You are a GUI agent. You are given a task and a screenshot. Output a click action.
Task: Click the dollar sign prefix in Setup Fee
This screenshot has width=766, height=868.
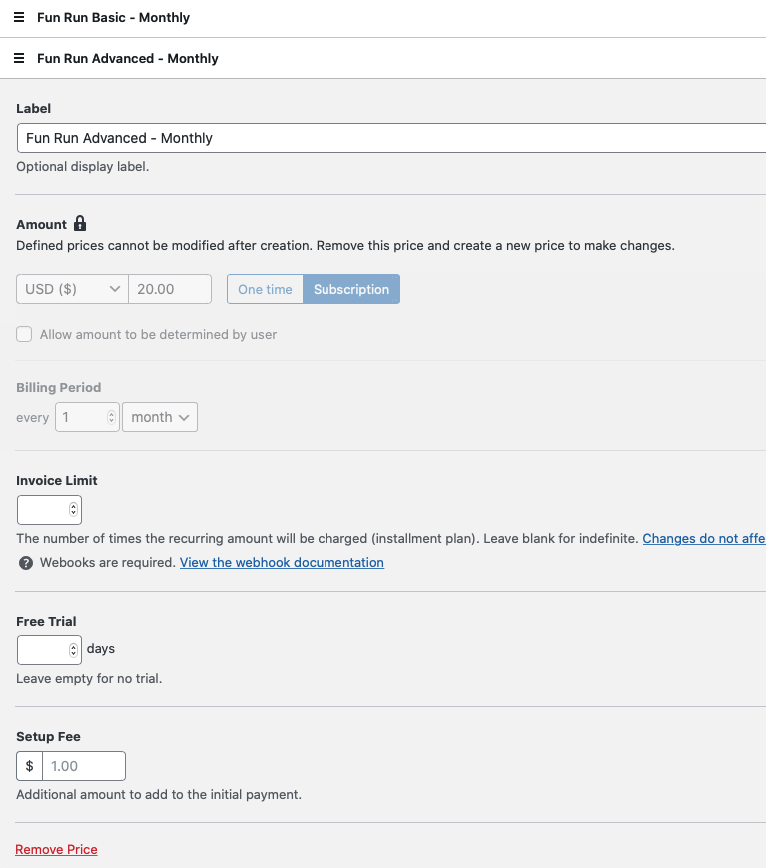29,766
